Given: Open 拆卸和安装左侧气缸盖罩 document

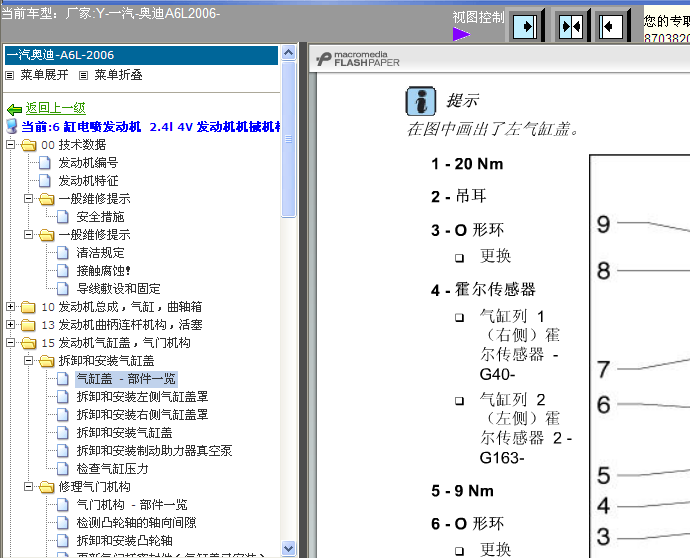Looking at the screenshot, I should (x=142, y=397).
